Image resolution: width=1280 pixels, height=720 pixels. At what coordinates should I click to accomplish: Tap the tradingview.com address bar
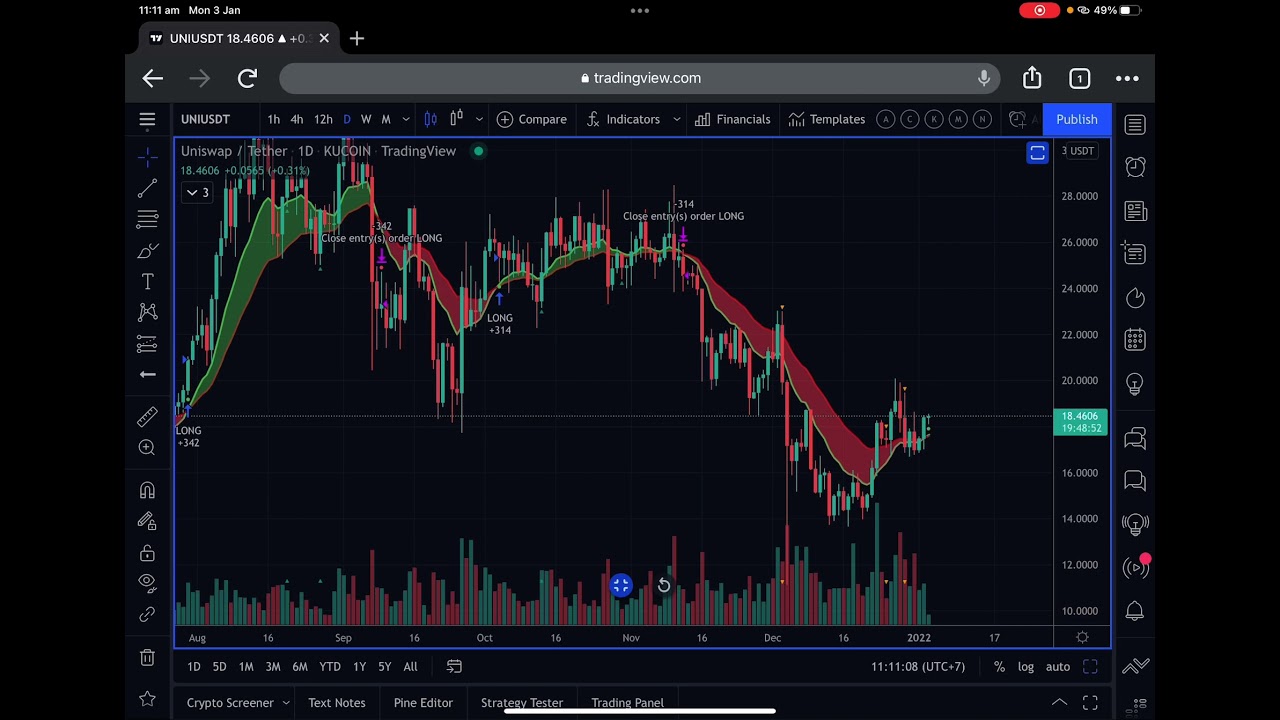coord(640,78)
